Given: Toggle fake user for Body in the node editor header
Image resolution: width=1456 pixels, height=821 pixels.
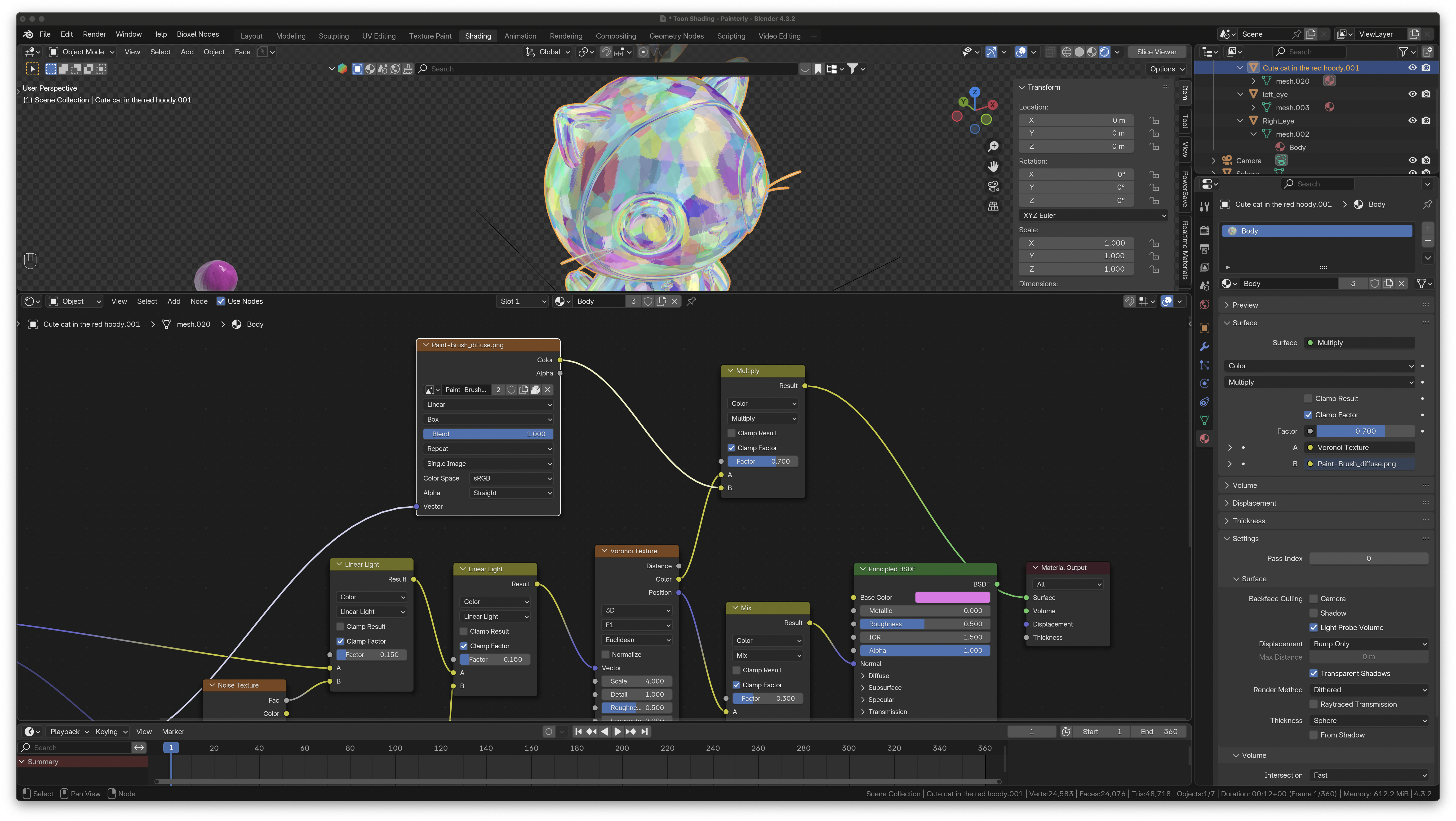Looking at the screenshot, I should pos(648,301).
